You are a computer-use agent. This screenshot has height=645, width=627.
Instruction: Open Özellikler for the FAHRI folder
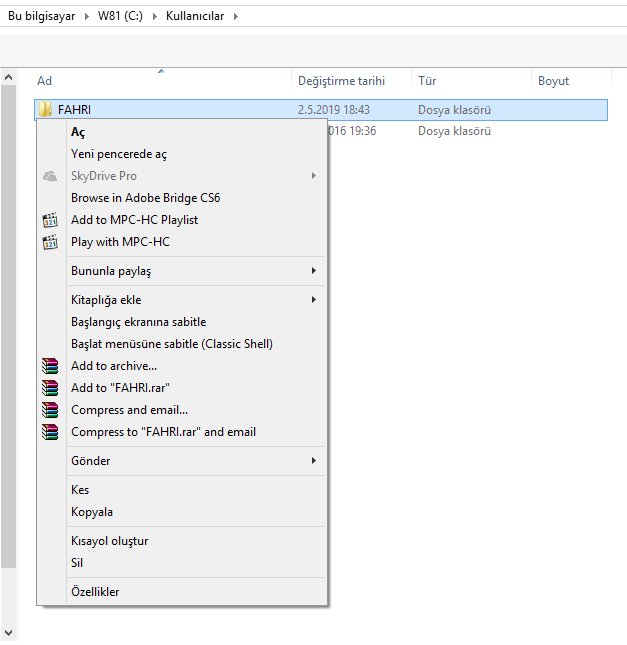(x=182, y=592)
